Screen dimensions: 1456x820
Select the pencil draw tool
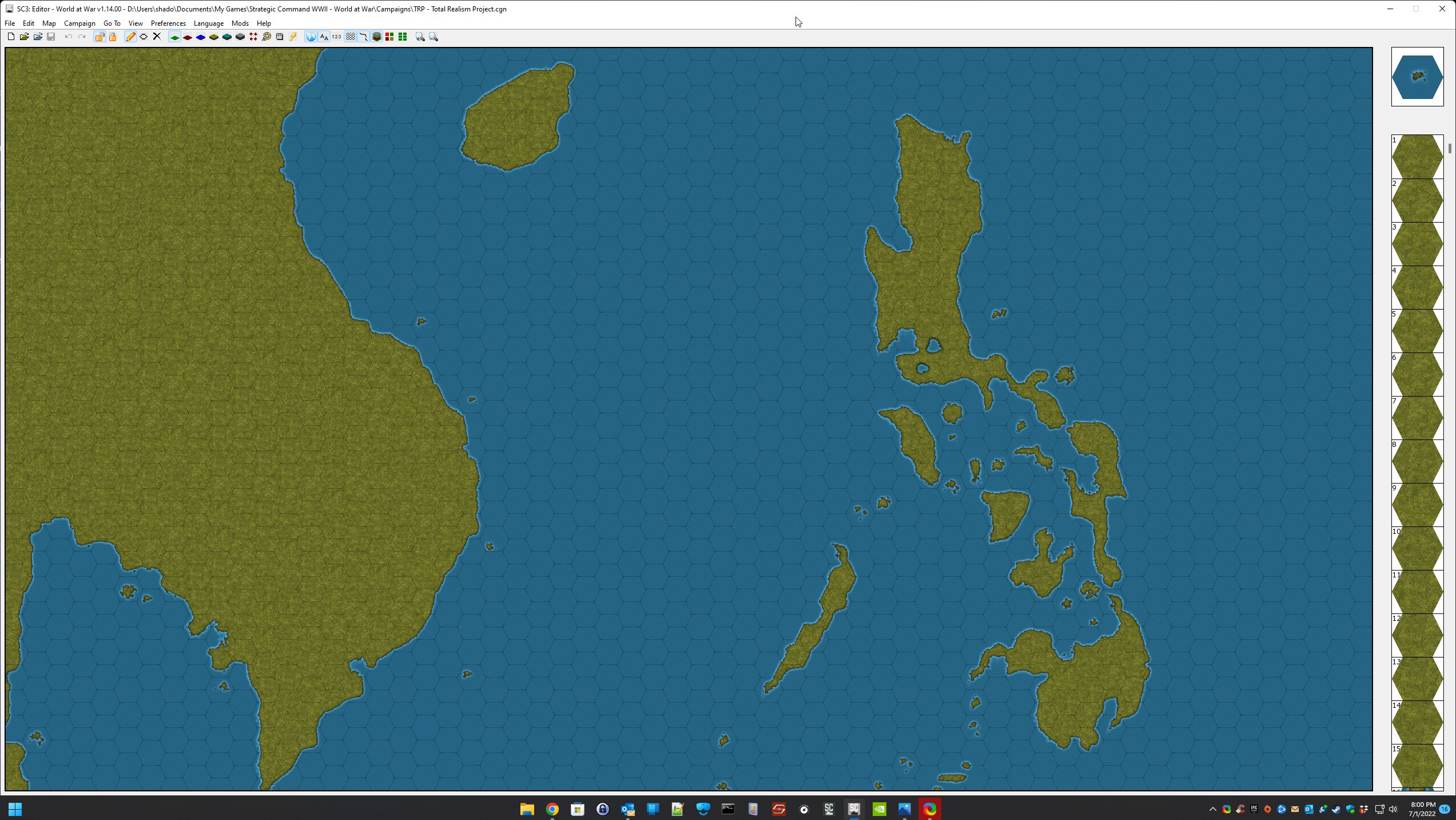[x=130, y=37]
